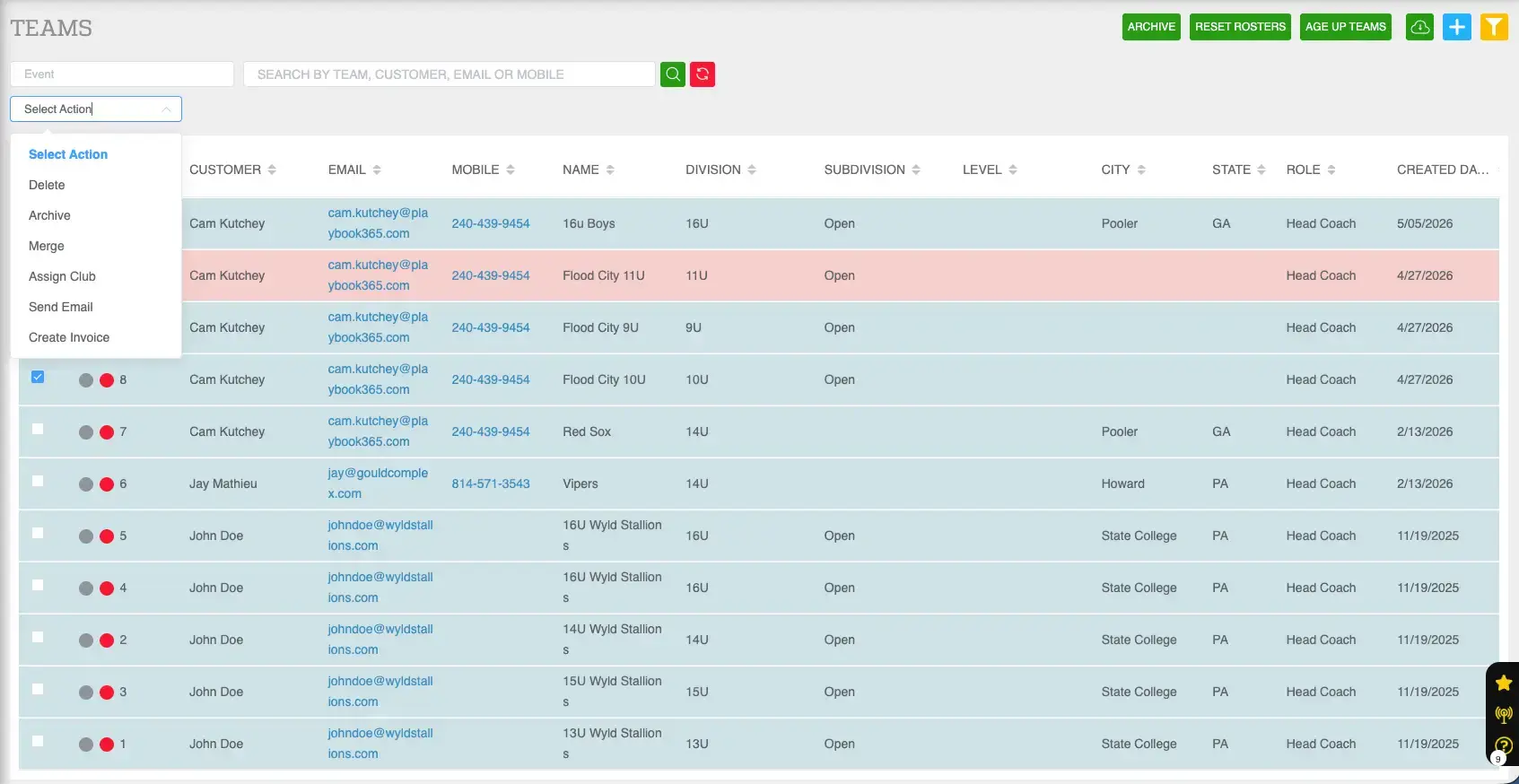The width and height of the screenshot is (1519, 784).
Task: Click the RESET ROSTERS button
Action: 1240,27
